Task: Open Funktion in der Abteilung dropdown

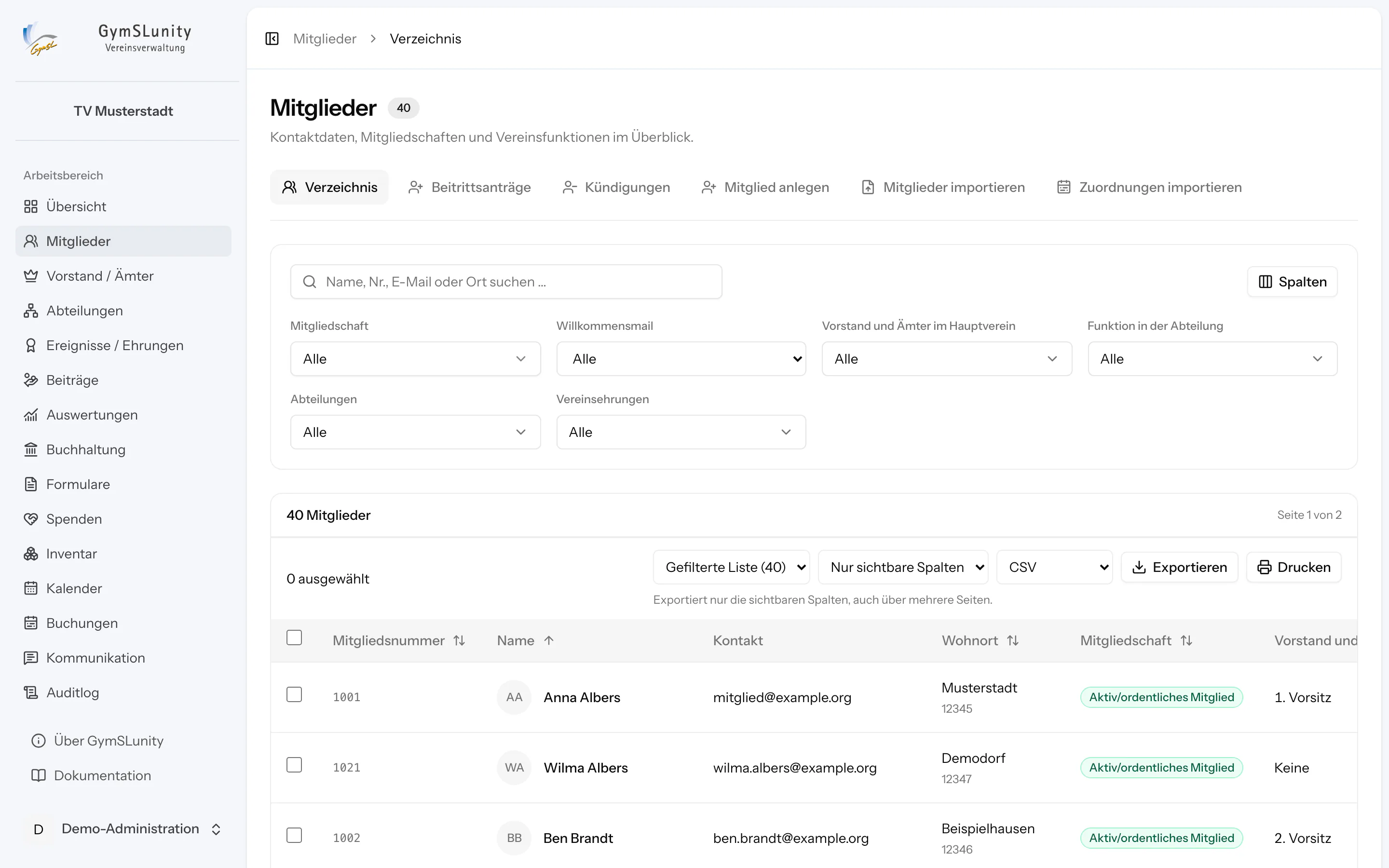Action: coord(1212,359)
